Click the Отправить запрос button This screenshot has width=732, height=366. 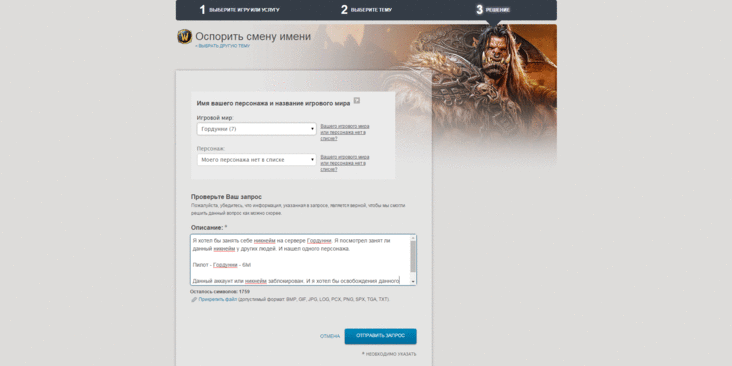(380, 336)
